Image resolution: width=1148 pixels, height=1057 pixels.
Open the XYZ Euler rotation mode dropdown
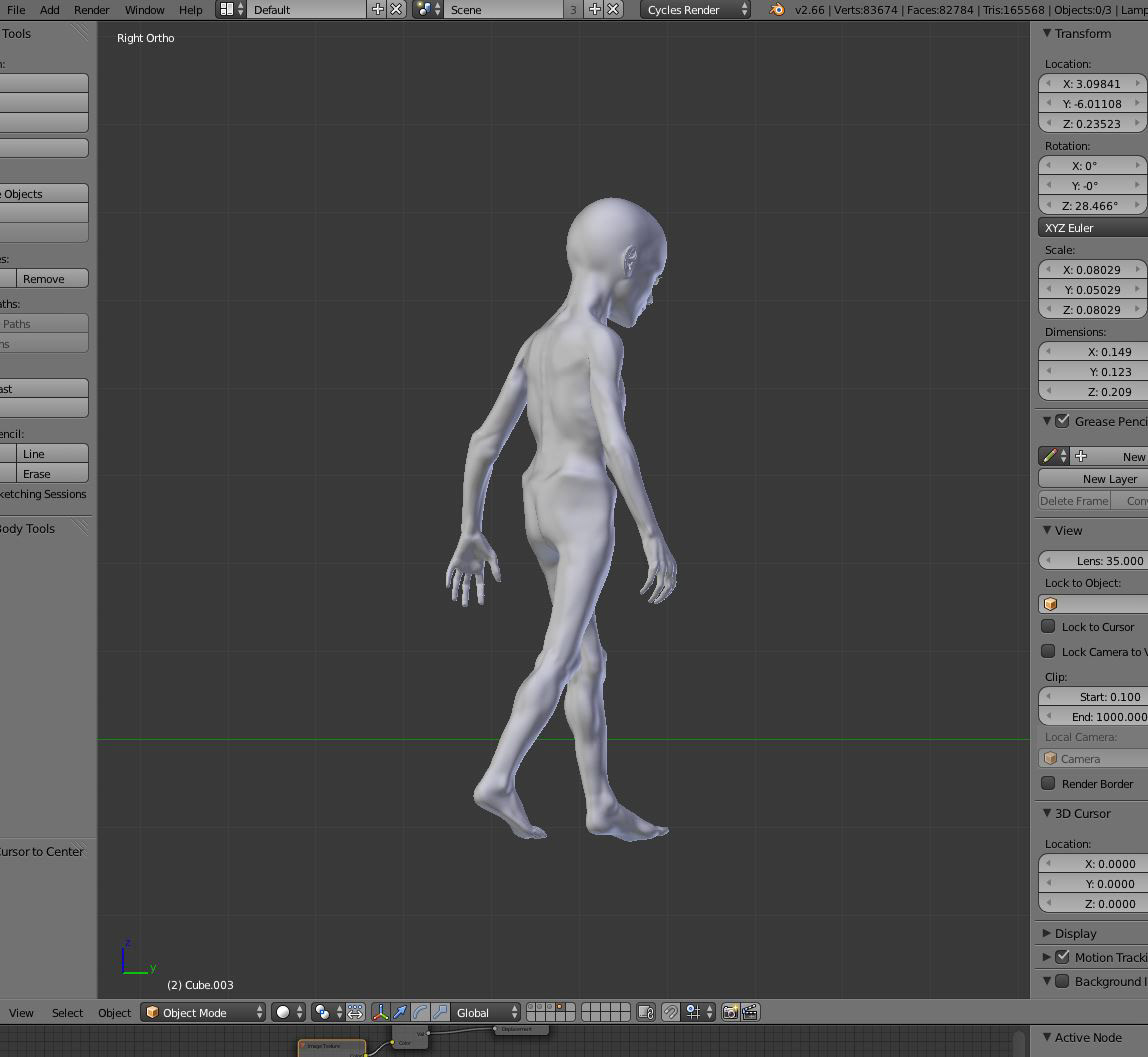click(1093, 228)
